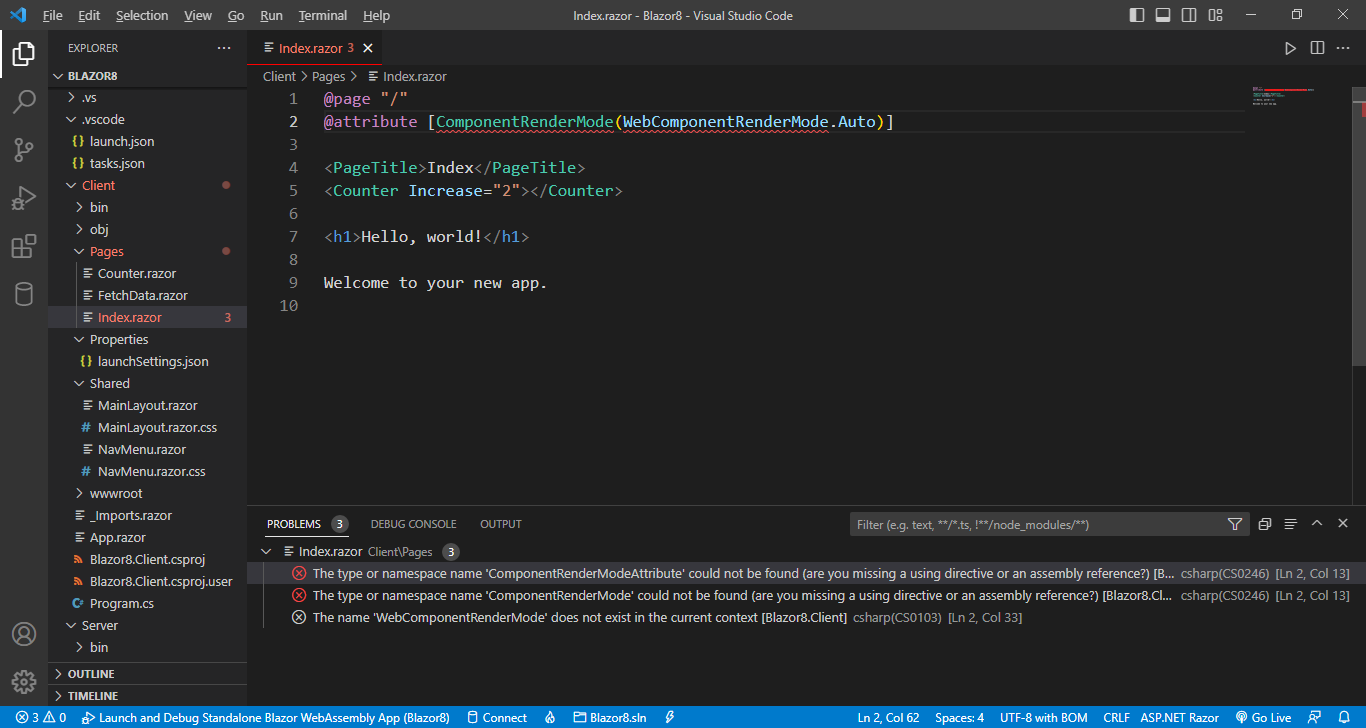Collapse the Pages folder
Viewport: 1366px width, 728px height.
pos(147,251)
